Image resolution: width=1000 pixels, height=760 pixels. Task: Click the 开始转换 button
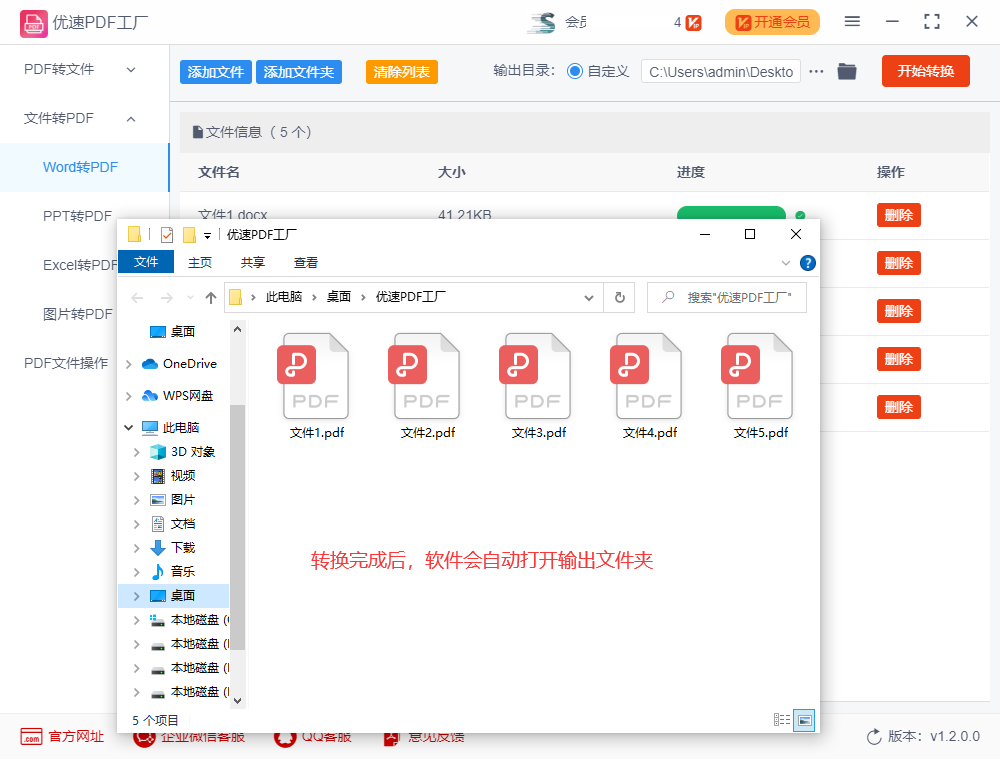pyautogui.click(x=925, y=71)
